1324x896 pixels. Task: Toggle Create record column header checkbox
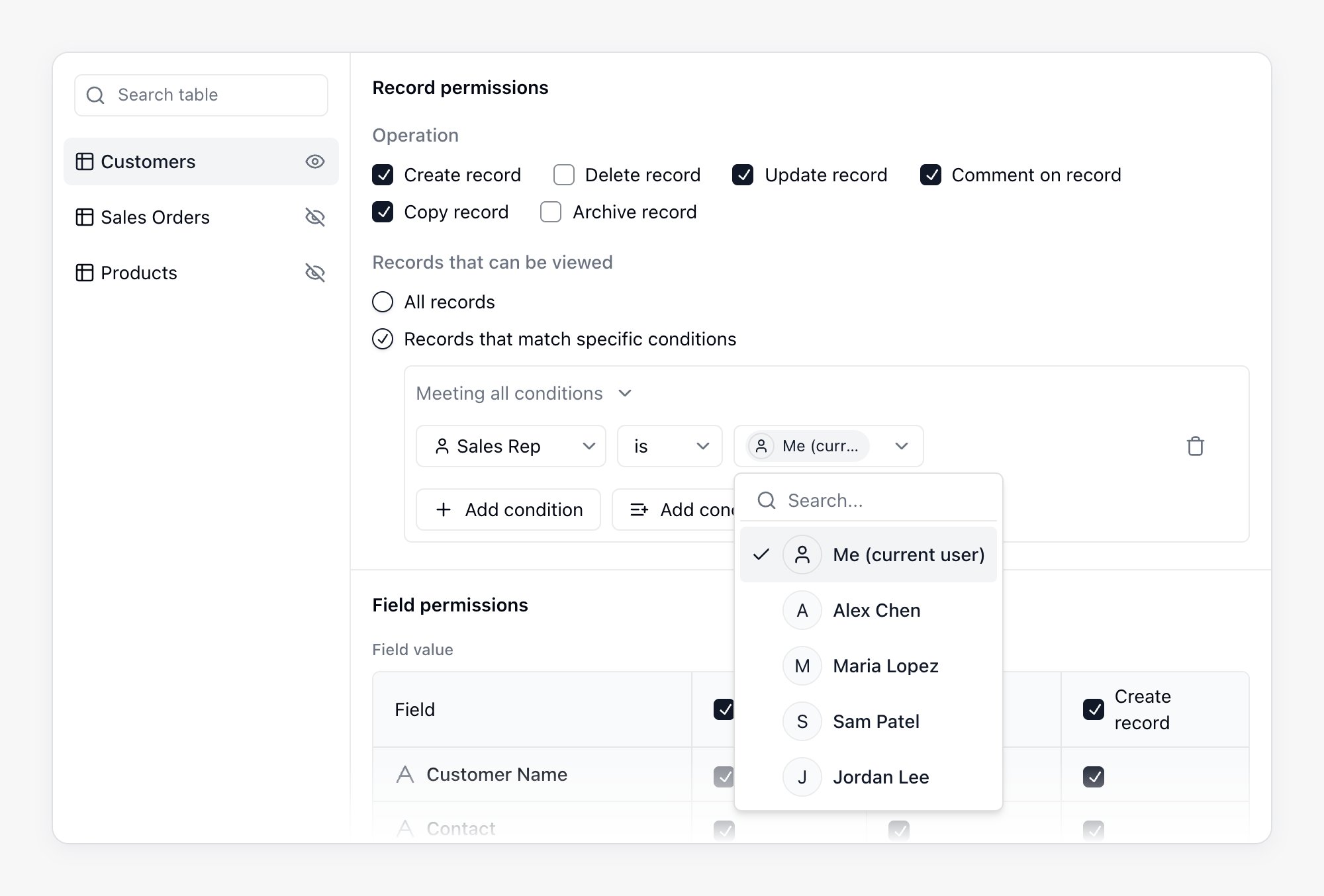tap(1094, 709)
